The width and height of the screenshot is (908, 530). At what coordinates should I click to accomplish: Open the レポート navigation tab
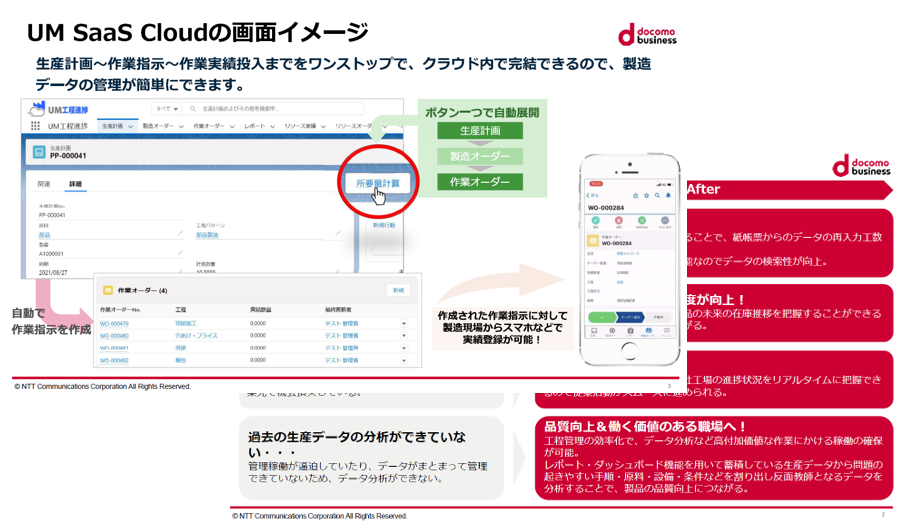click(x=254, y=126)
